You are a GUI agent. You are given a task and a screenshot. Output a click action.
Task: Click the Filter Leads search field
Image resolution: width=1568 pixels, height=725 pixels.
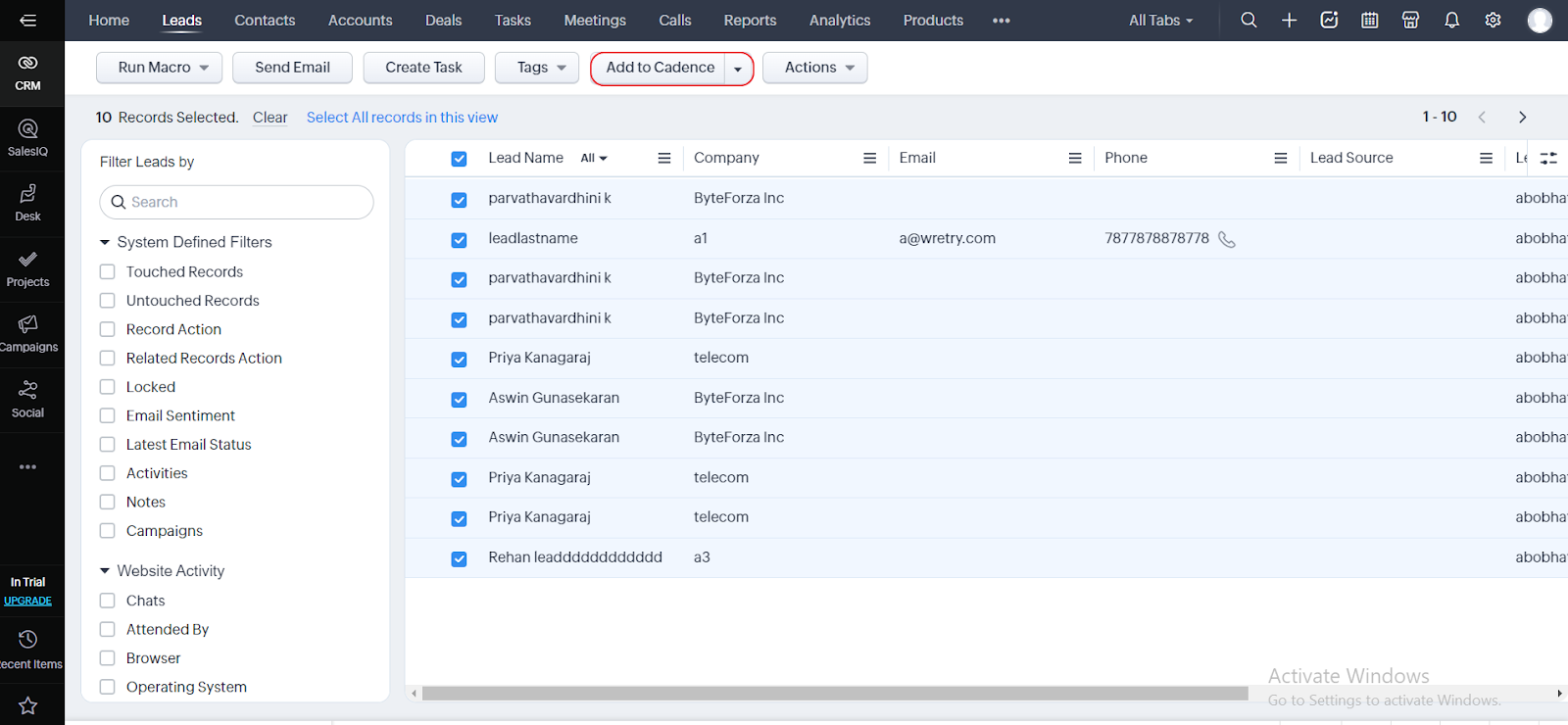(x=236, y=202)
